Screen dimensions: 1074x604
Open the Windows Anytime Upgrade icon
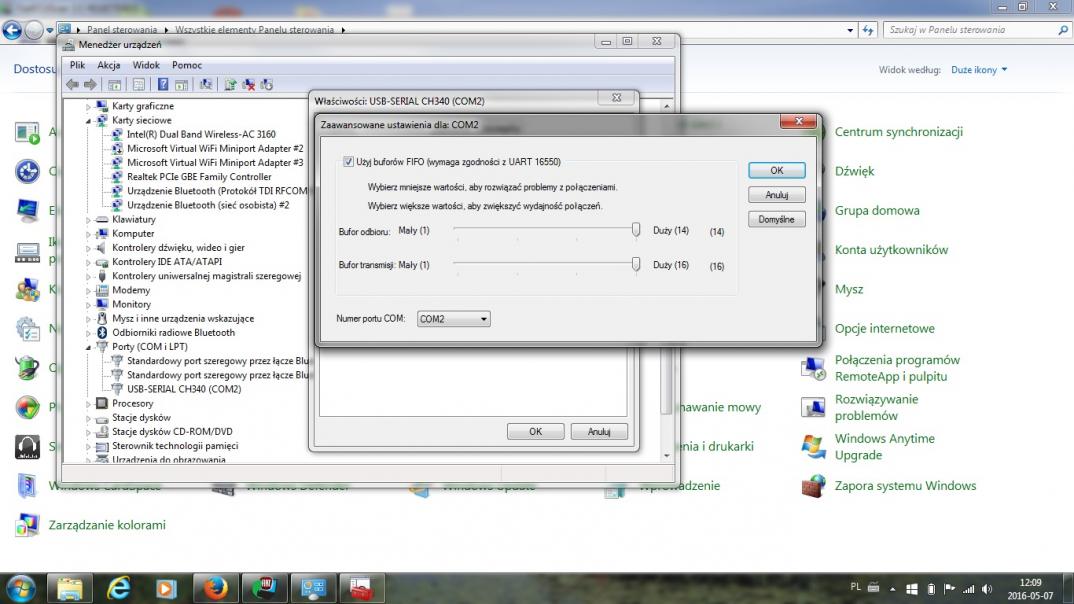tap(813, 446)
